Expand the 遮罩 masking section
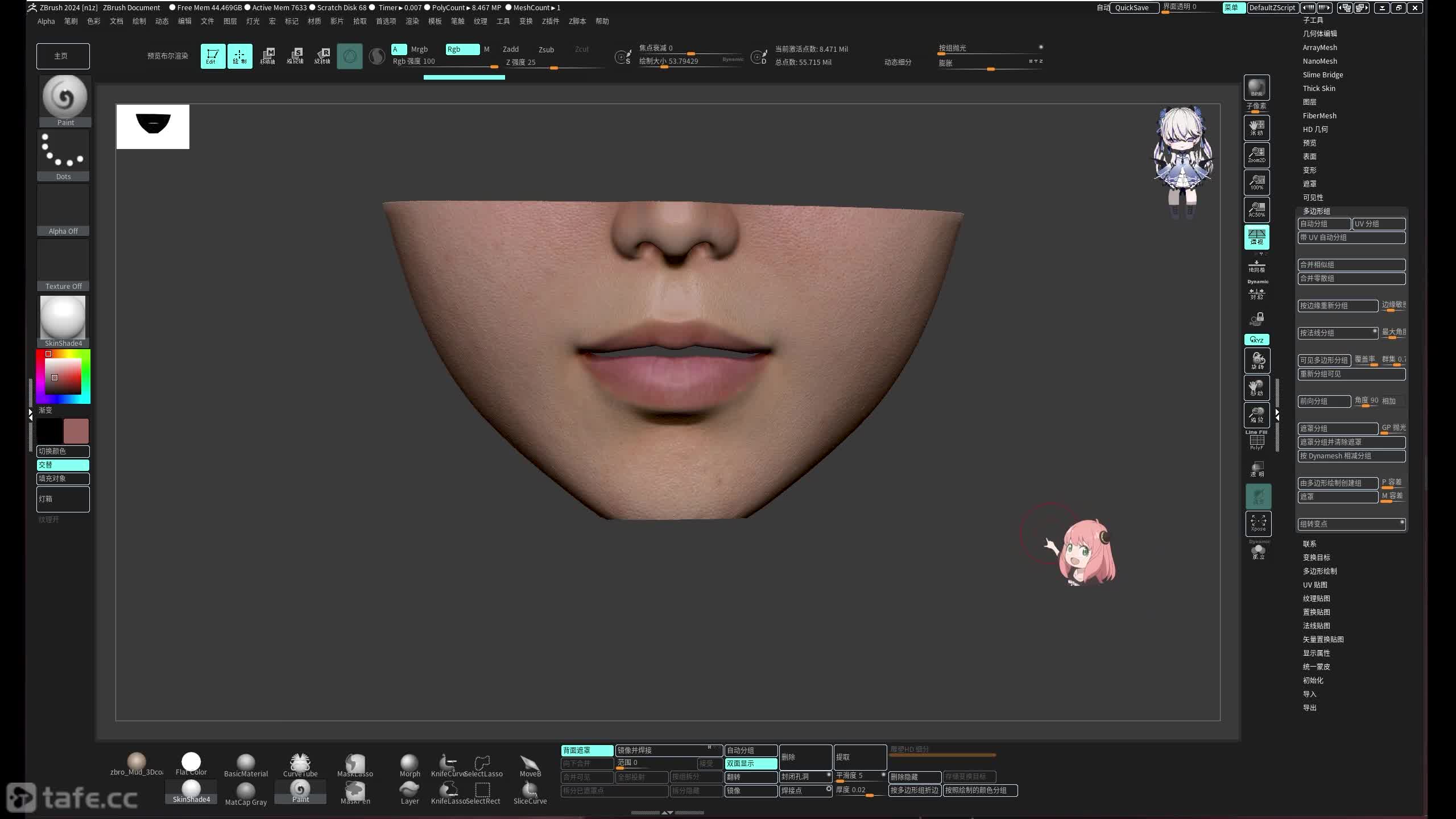The image size is (1456, 819). (1309, 184)
